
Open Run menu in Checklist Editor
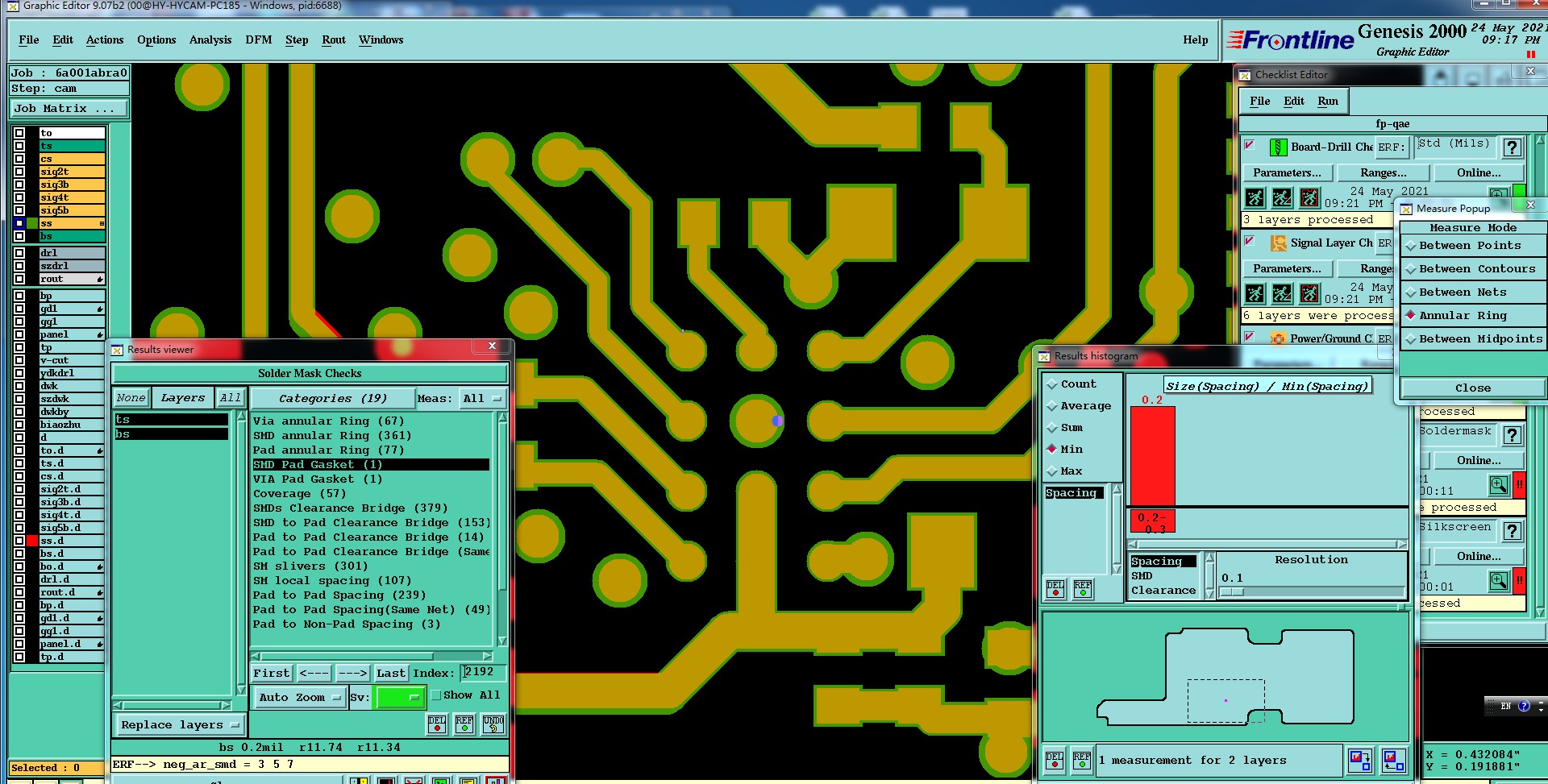tap(1328, 102)
